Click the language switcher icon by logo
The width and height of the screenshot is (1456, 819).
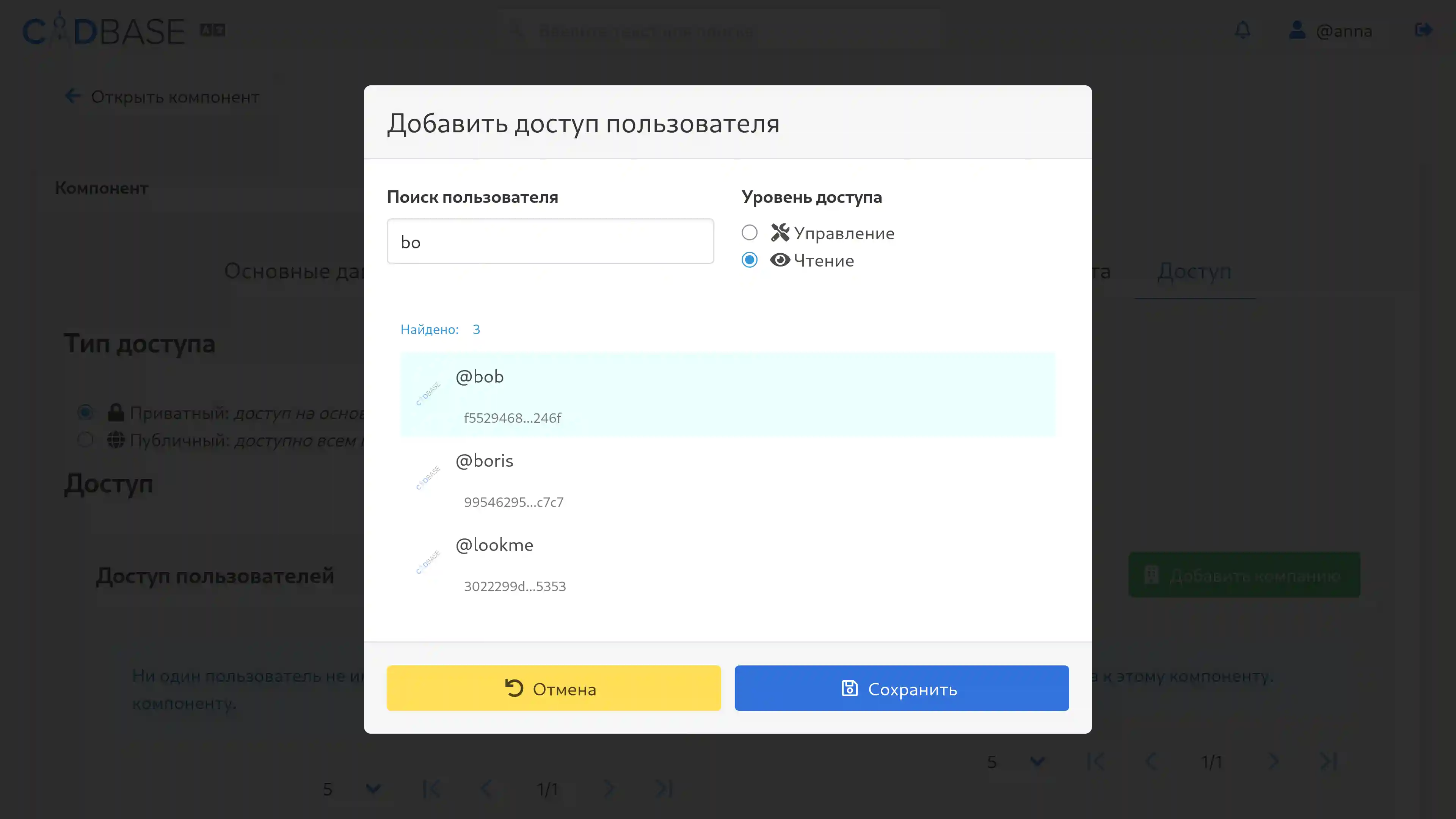(212, 30)
